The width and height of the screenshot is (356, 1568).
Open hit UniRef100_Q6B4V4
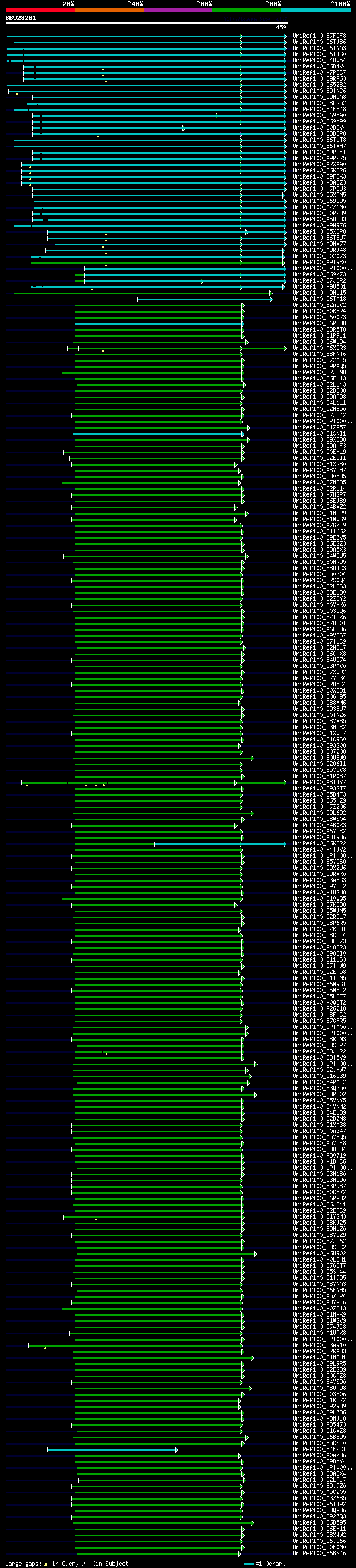[x=319, y=66]
